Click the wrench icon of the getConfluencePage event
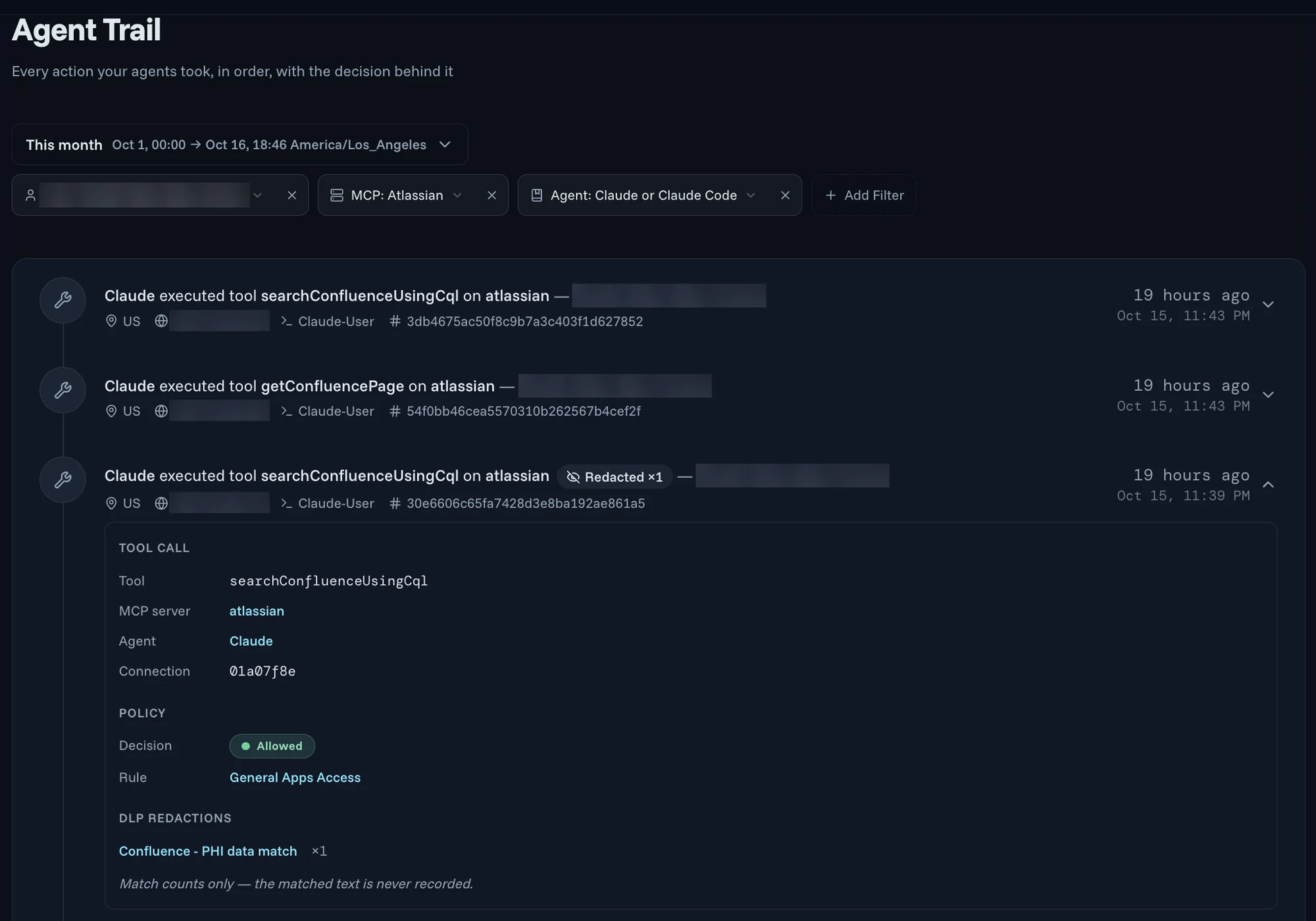Viewport: 1316px width, 921px height. (x=63, y=390)
